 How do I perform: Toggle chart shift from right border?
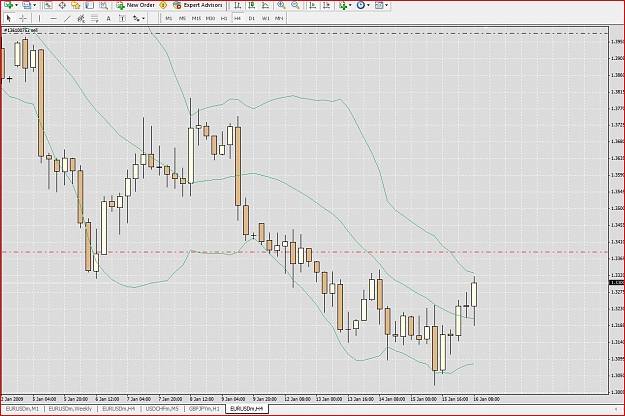coord(327,5)
